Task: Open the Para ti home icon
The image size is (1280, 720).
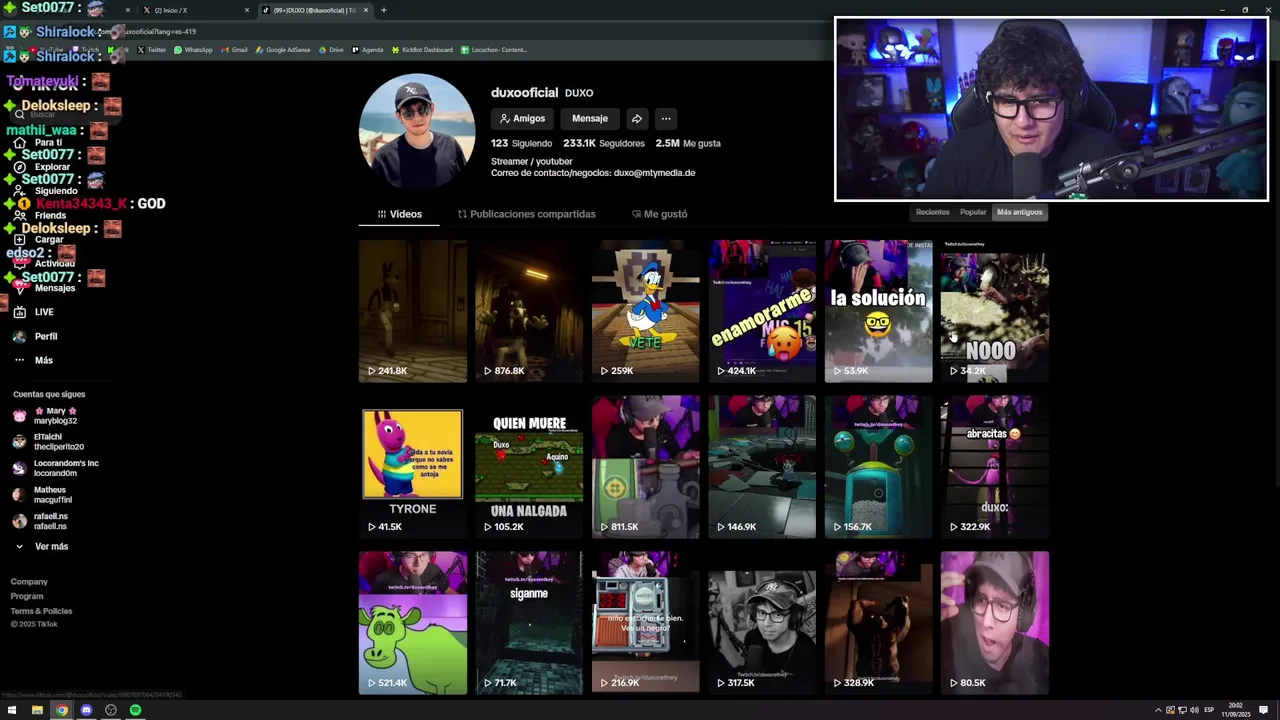Action: (x=20, y=143)
